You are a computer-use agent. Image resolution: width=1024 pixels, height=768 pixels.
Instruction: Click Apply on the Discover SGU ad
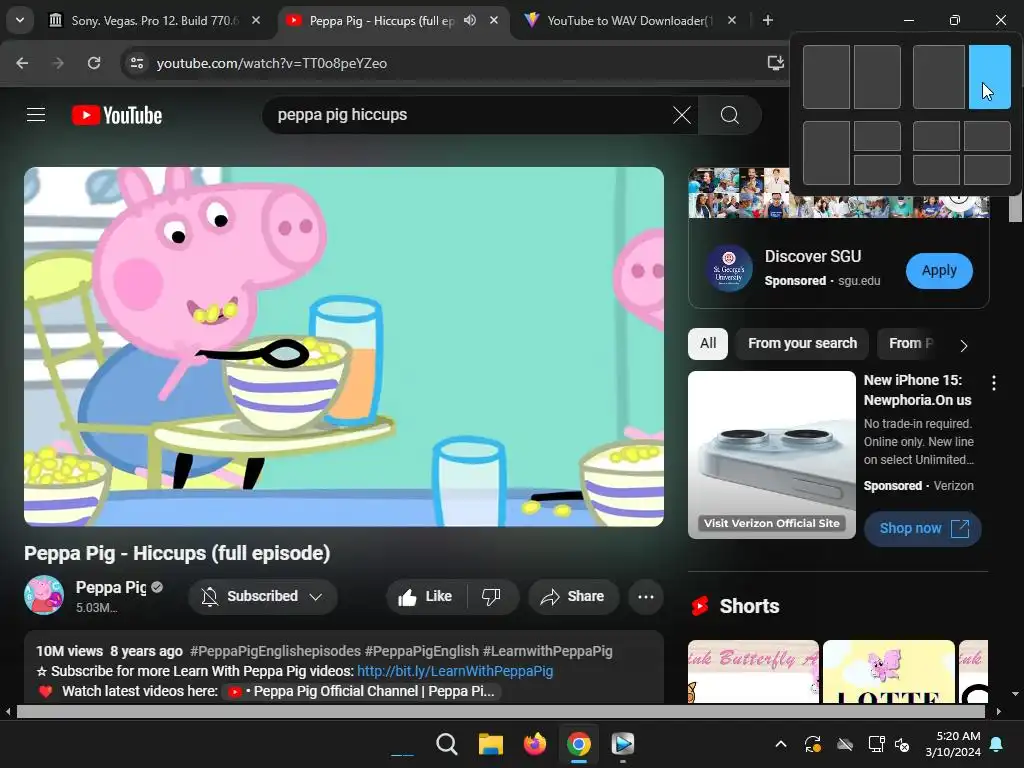939,270
